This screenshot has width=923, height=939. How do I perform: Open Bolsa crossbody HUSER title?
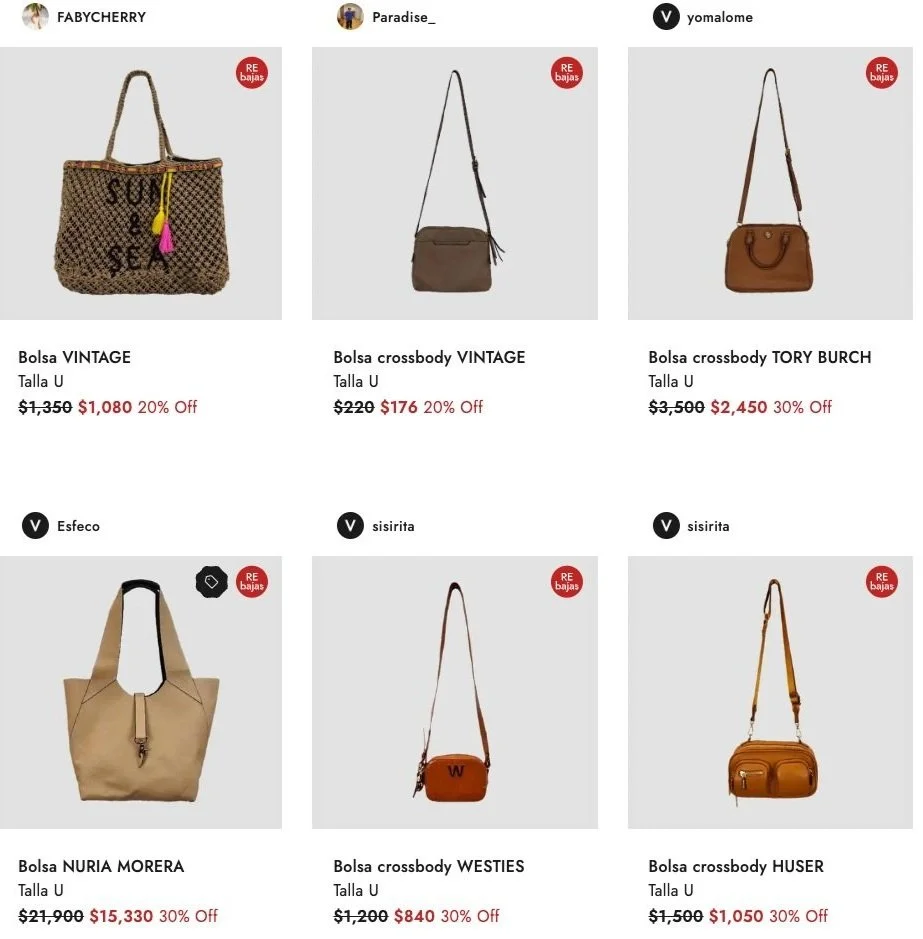pos(736,867)
